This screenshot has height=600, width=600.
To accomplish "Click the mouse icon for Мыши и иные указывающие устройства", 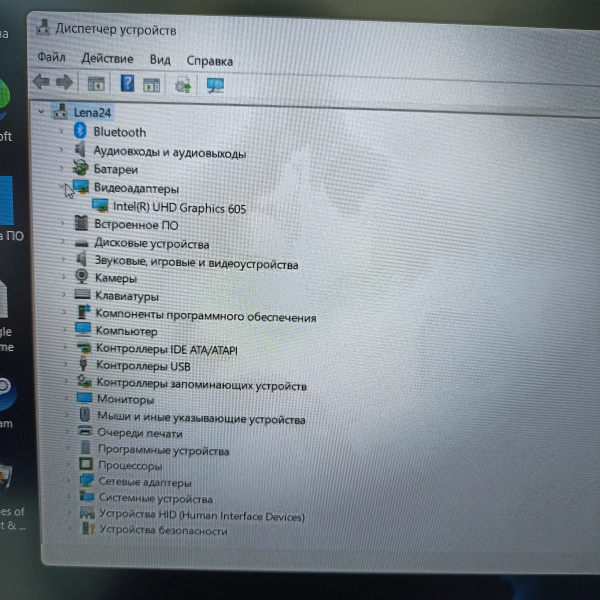I will (85, 414).
